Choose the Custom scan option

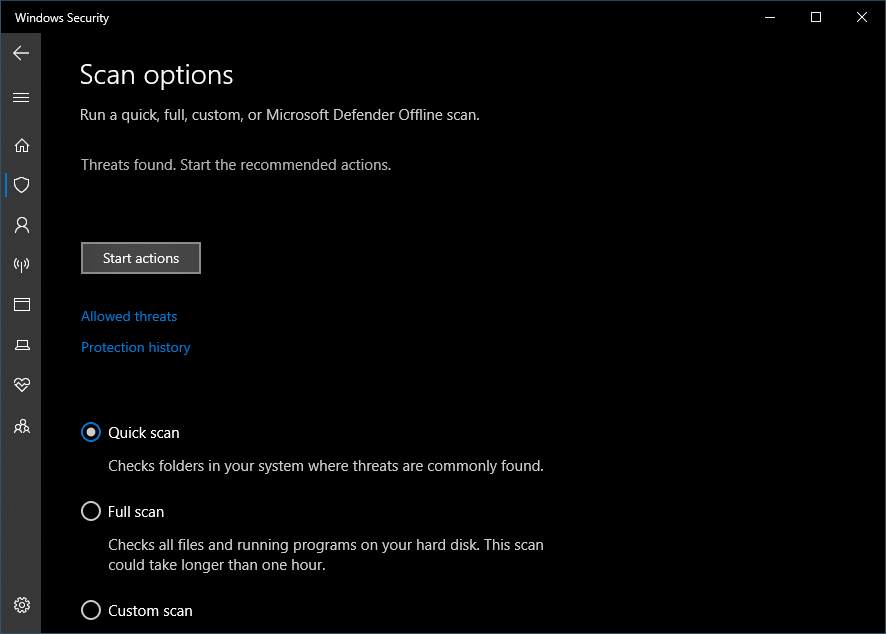[x=91, y=610]
